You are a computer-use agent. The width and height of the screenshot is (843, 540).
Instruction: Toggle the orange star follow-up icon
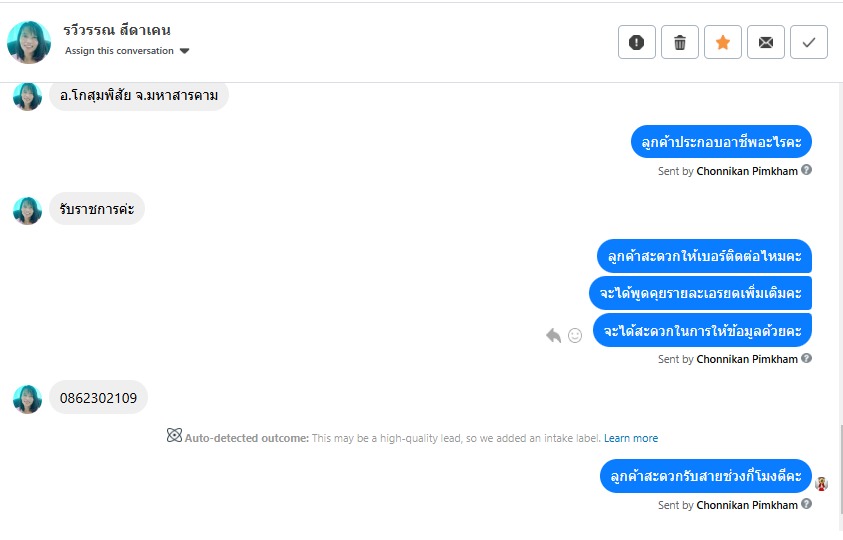[x=723, y=42]
